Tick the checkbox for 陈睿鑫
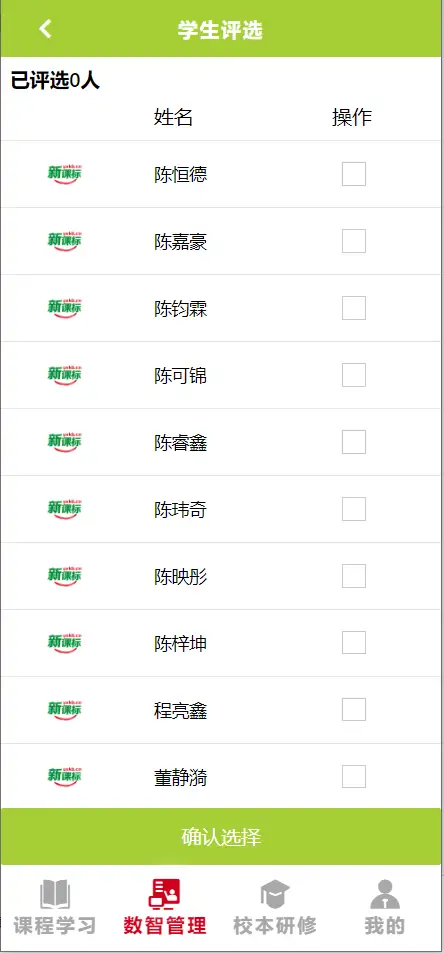The height and width of the screenshot is (953, 444). pos(354,442)
